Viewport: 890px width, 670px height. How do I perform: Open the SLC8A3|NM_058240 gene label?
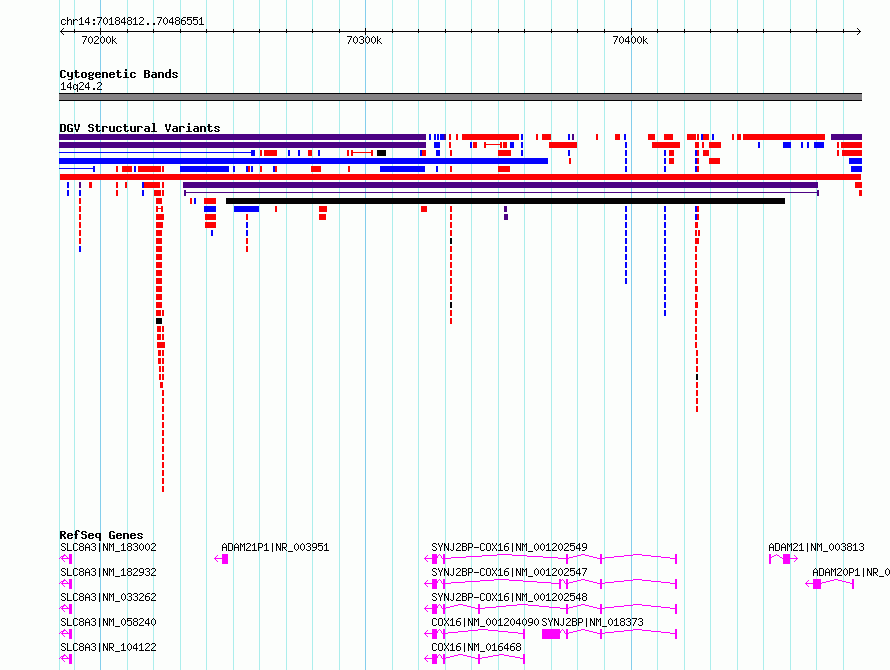coord(108,622)
